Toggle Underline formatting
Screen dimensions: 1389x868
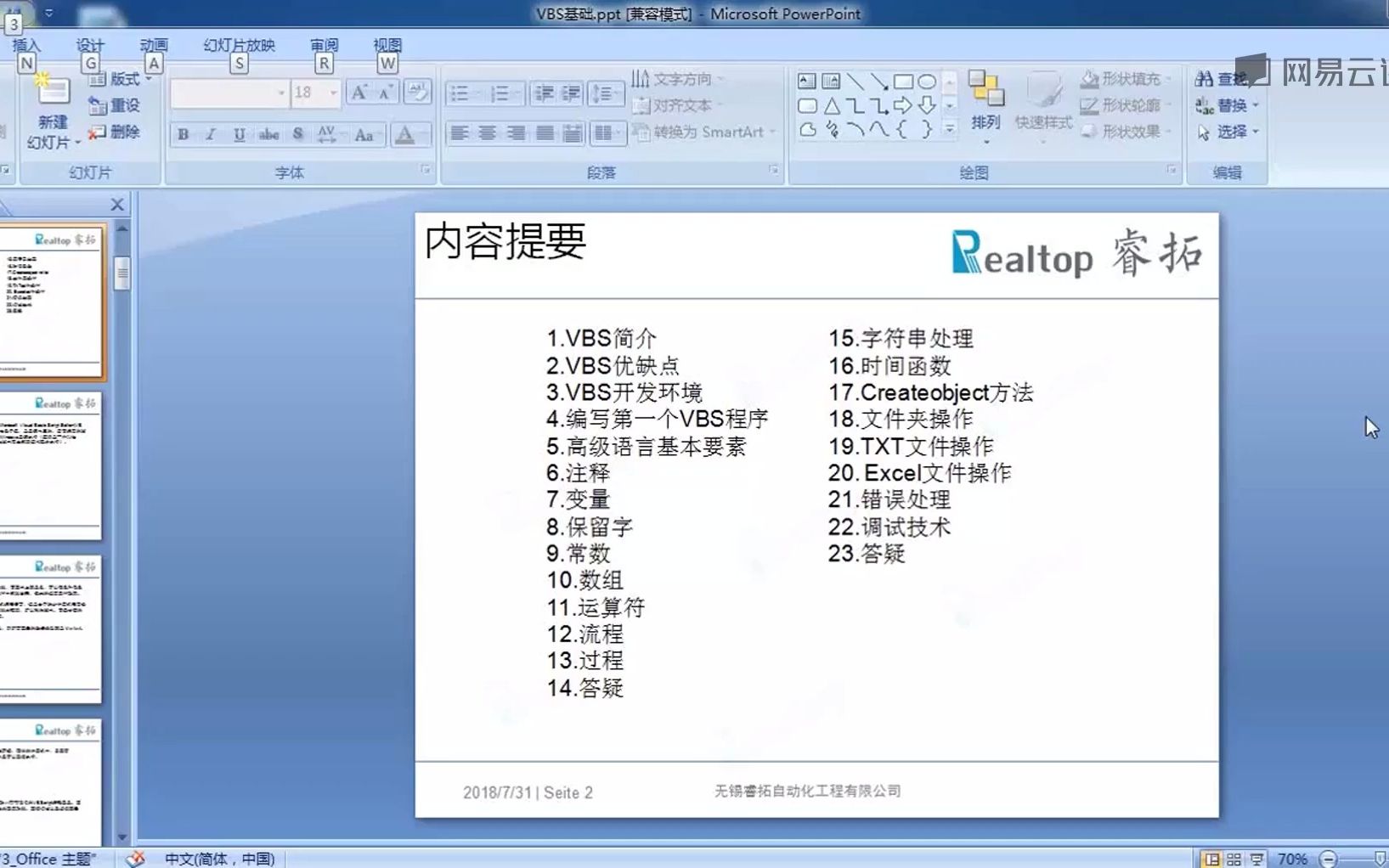pos(239,134)
